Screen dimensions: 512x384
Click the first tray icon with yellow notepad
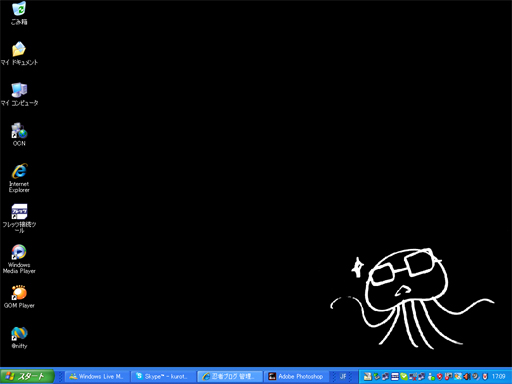pos(368,376)
